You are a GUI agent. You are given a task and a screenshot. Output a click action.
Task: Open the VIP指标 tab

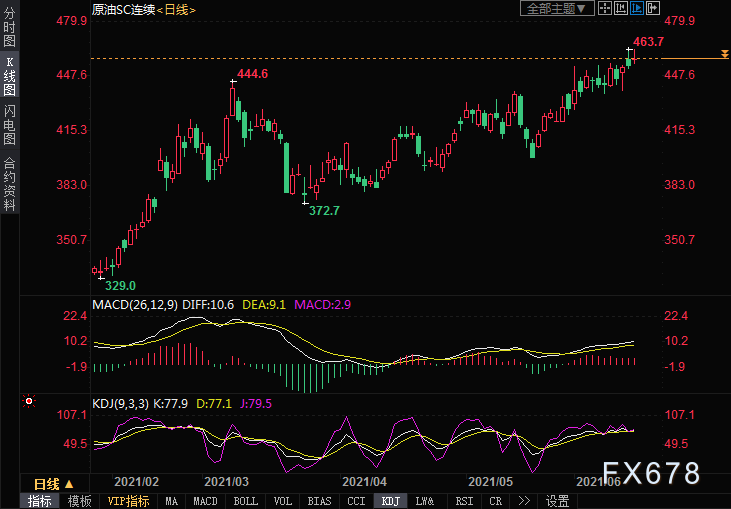pos(128,502)
